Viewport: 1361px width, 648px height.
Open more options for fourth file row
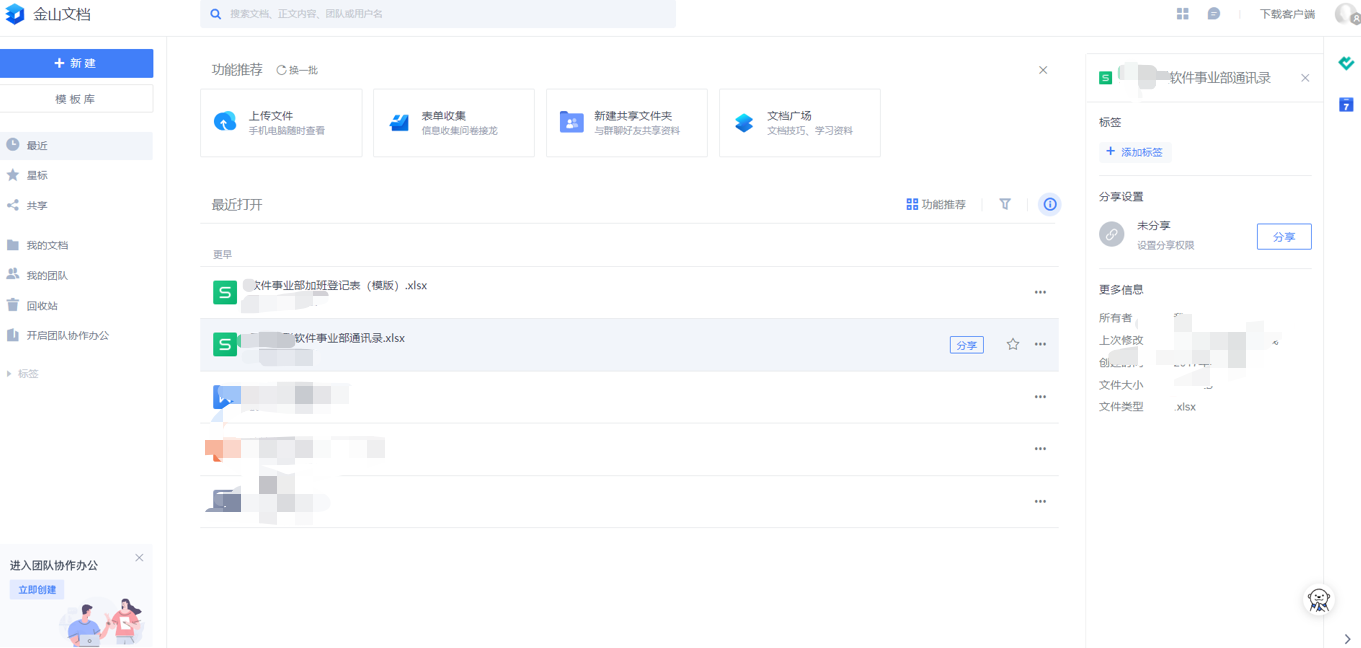point(1040,449)
